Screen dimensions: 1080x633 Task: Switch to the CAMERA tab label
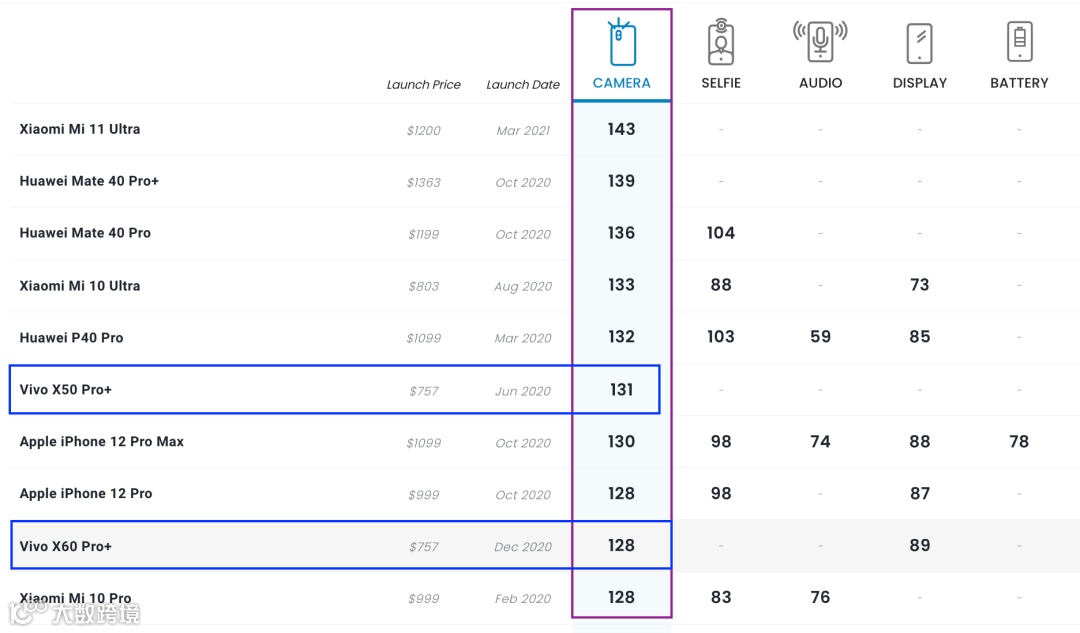(622, 83)
